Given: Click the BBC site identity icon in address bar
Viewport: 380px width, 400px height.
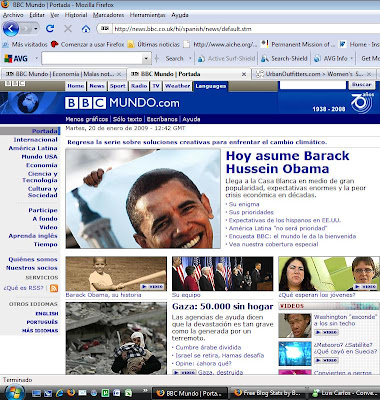Looking at the screenshot, I should click(105, 29).
